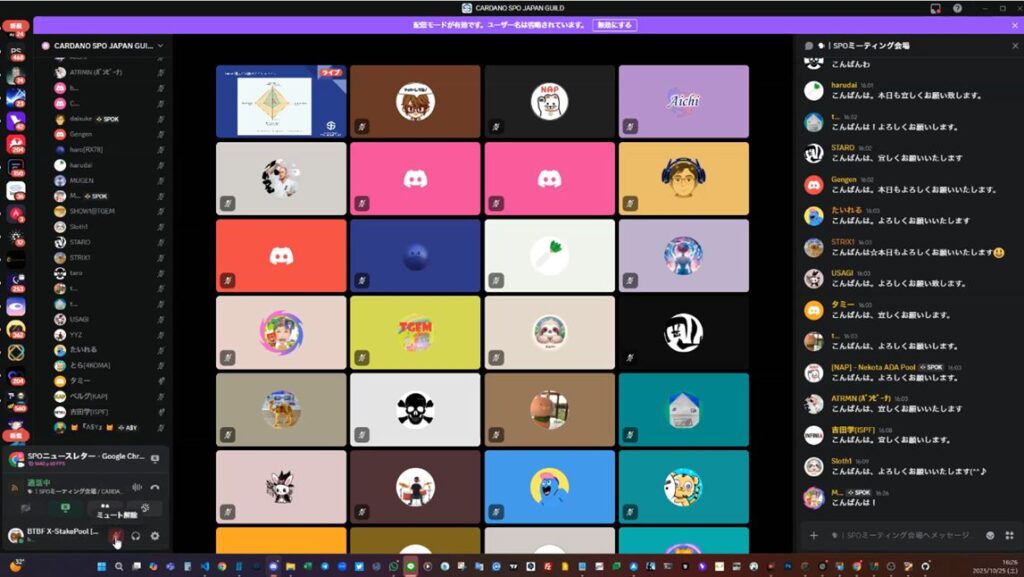Select harudai in the voice member list

[81, 164]
